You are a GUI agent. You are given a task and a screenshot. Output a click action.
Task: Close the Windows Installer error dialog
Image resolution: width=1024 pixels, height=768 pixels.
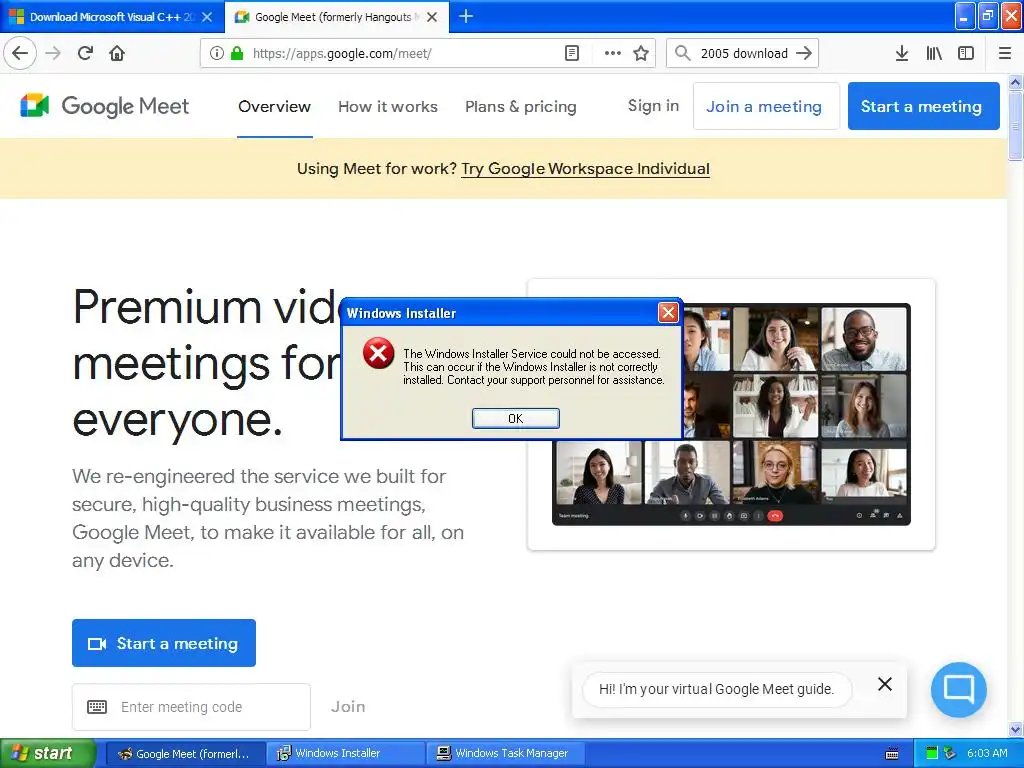pyautogui.click(x=668, y=313)
